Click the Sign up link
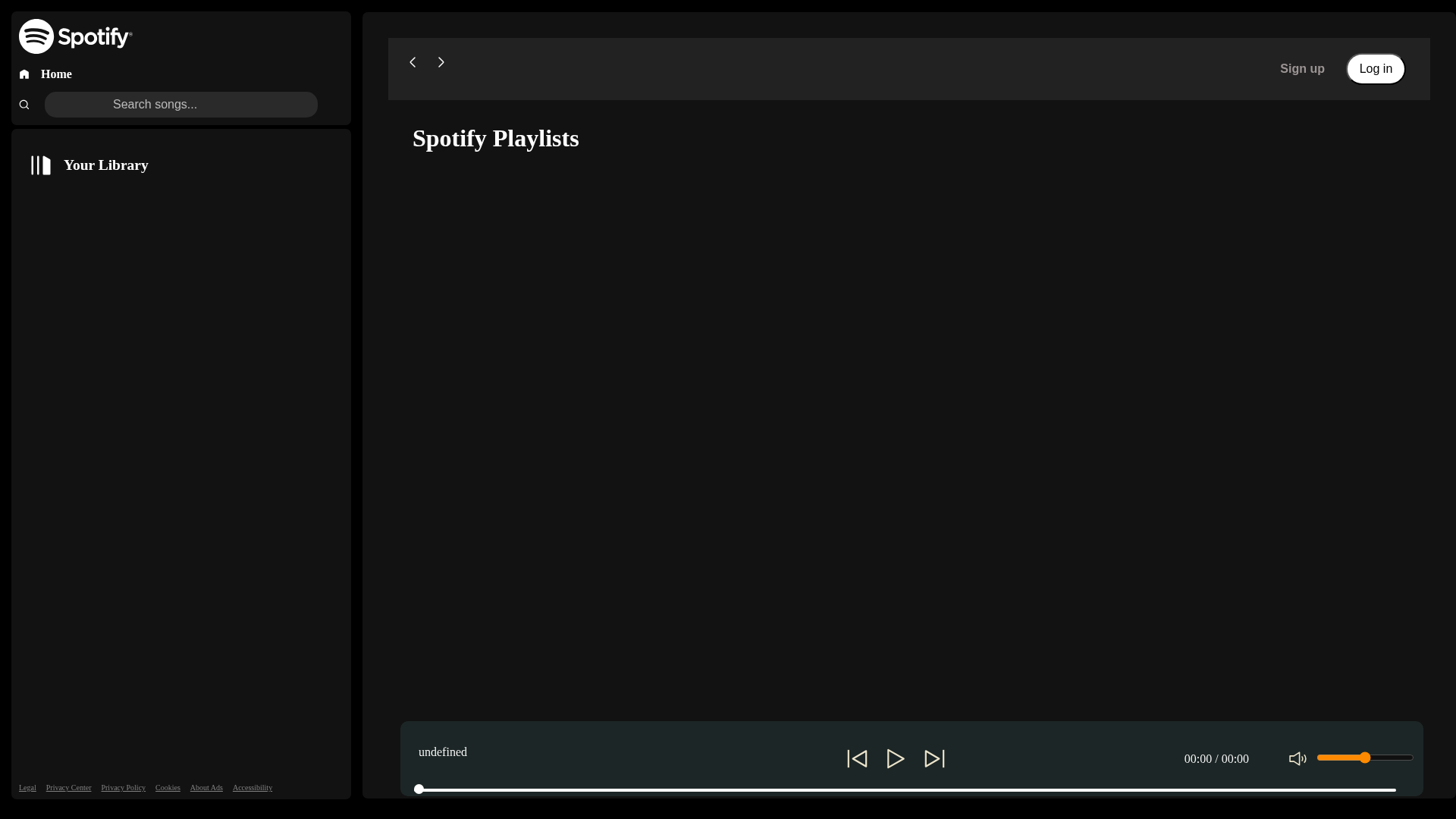 pyautogui.click(x=1302, y=69)
